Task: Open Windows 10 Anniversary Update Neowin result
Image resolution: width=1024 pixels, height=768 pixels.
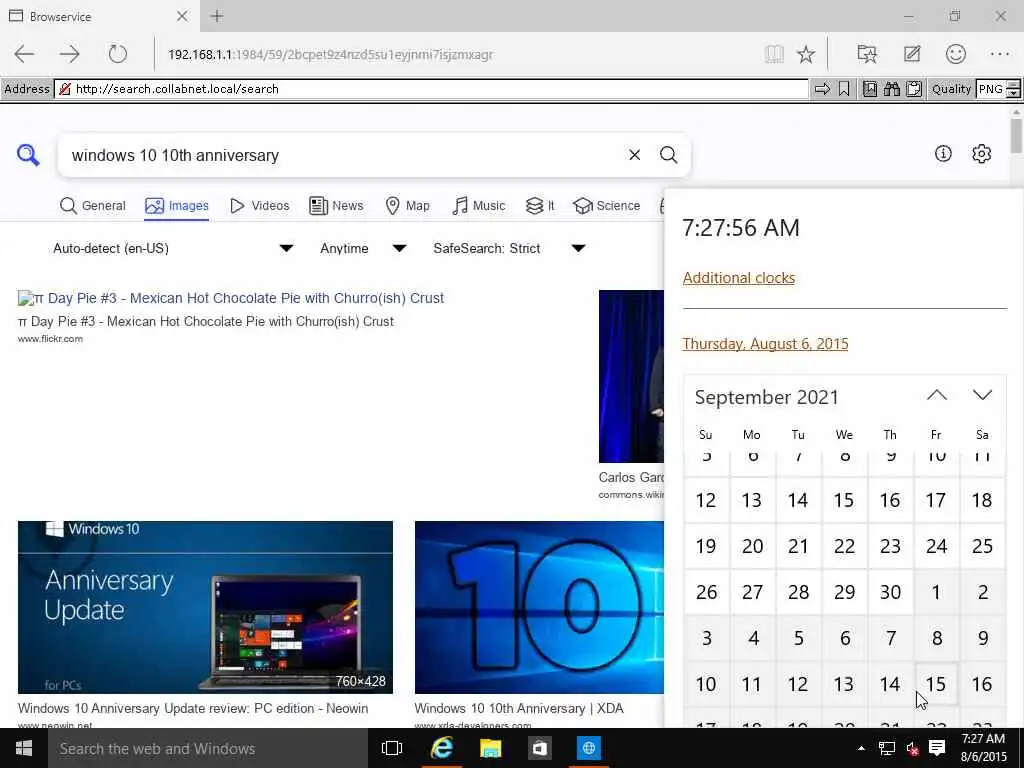Action: coord(193,708)
